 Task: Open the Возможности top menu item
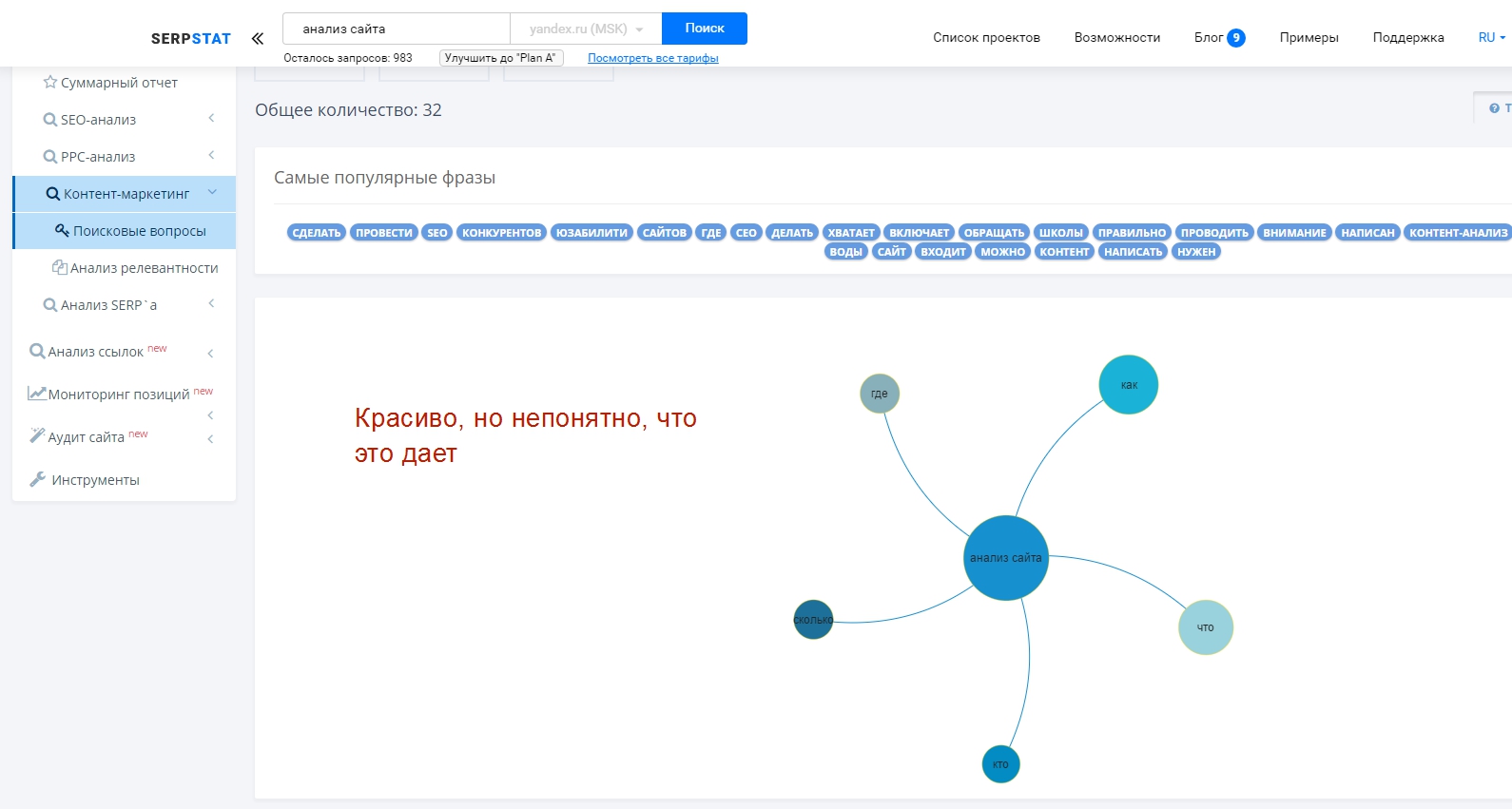coord(1116,38)
